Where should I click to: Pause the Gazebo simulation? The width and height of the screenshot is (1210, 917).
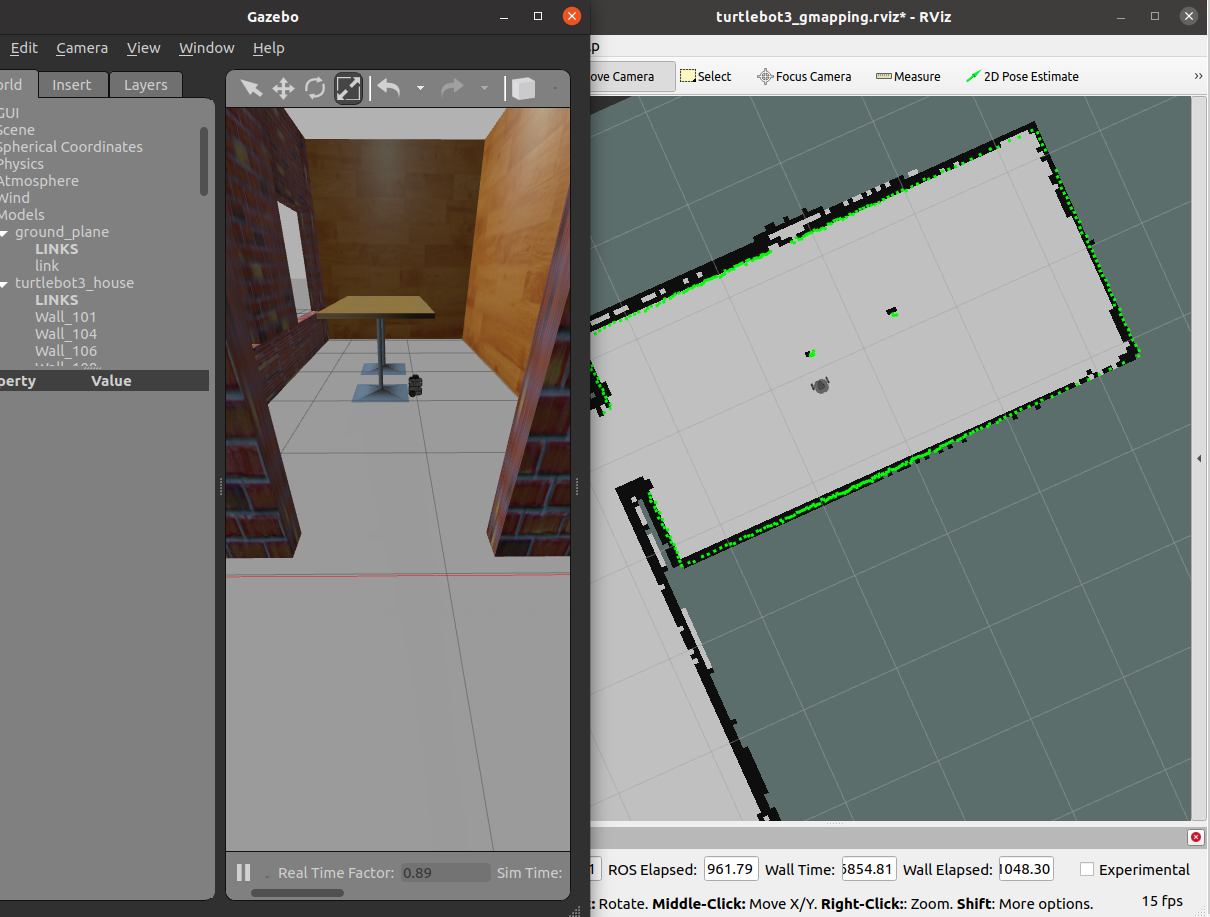click(x=243, y=872)
